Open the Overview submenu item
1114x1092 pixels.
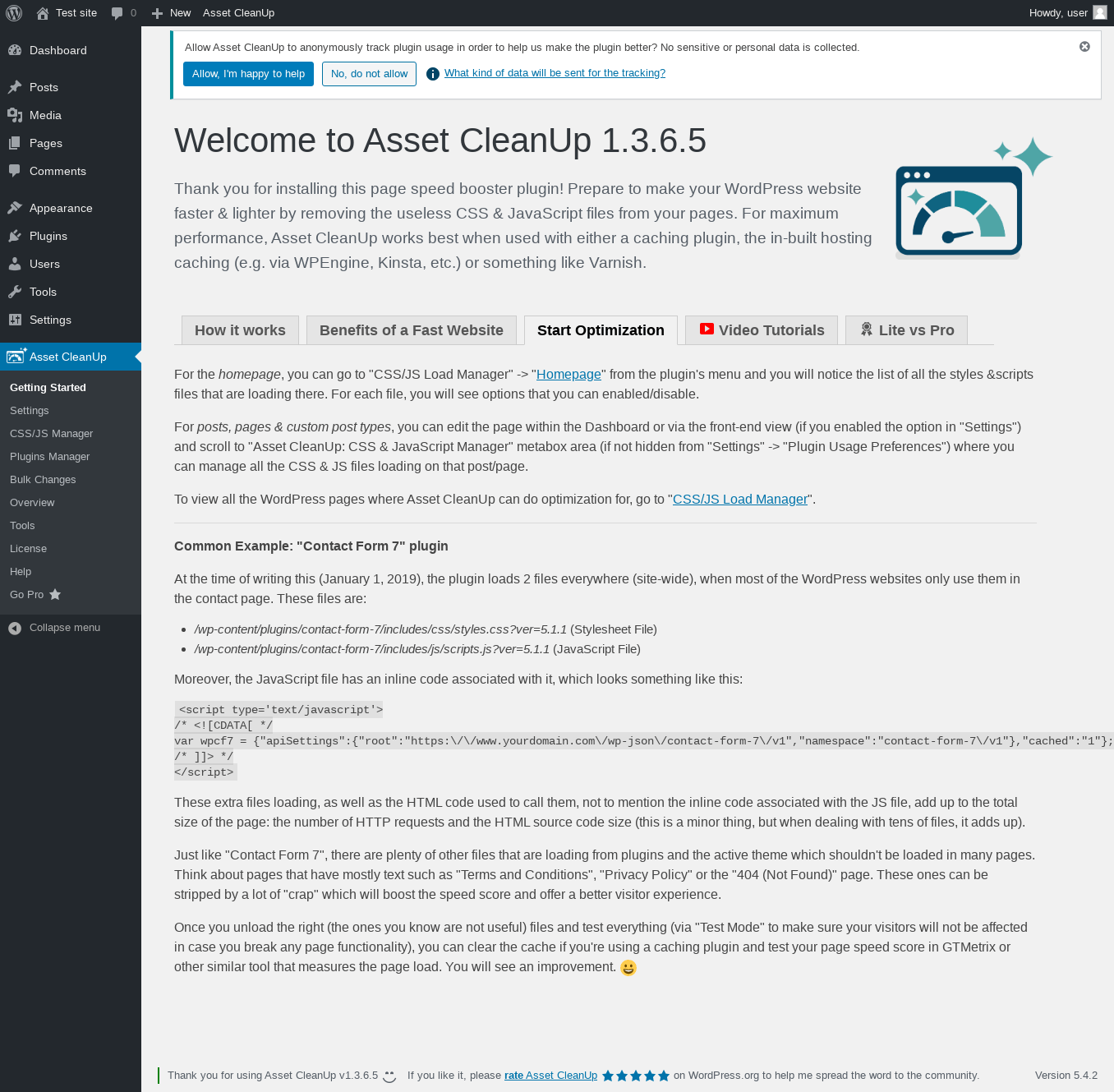coord(32,503)
